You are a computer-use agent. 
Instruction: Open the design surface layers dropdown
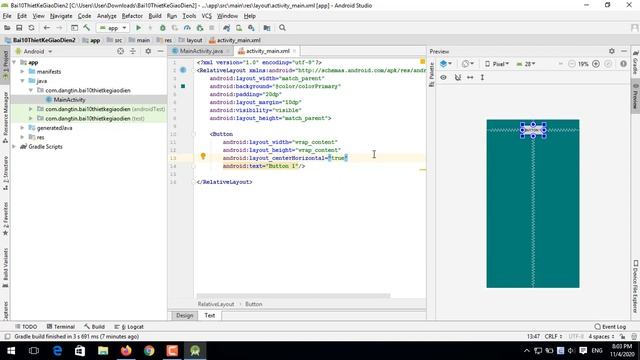tap(446, 64)
